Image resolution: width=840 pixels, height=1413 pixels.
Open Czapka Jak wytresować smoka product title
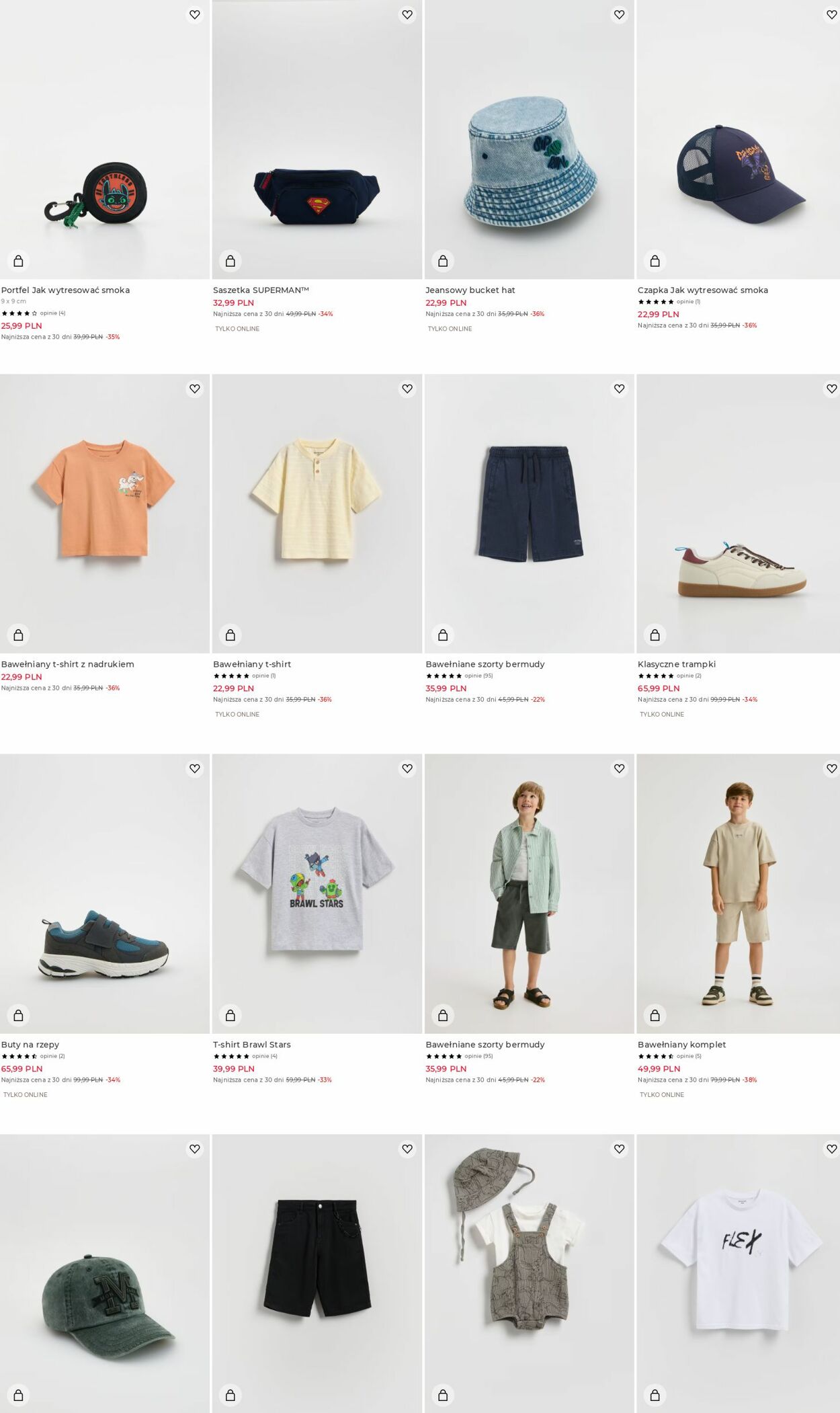(x=703, y=290)
